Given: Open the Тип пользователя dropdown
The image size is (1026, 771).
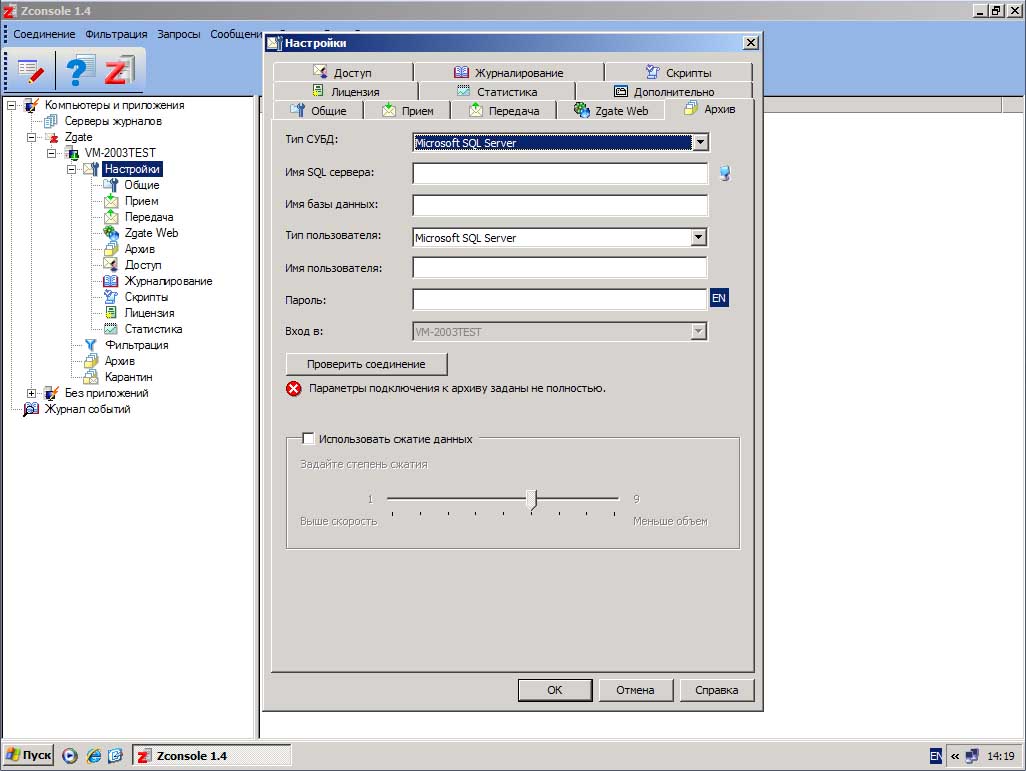Looking at the screenshot, I should (x=699, y=238).
